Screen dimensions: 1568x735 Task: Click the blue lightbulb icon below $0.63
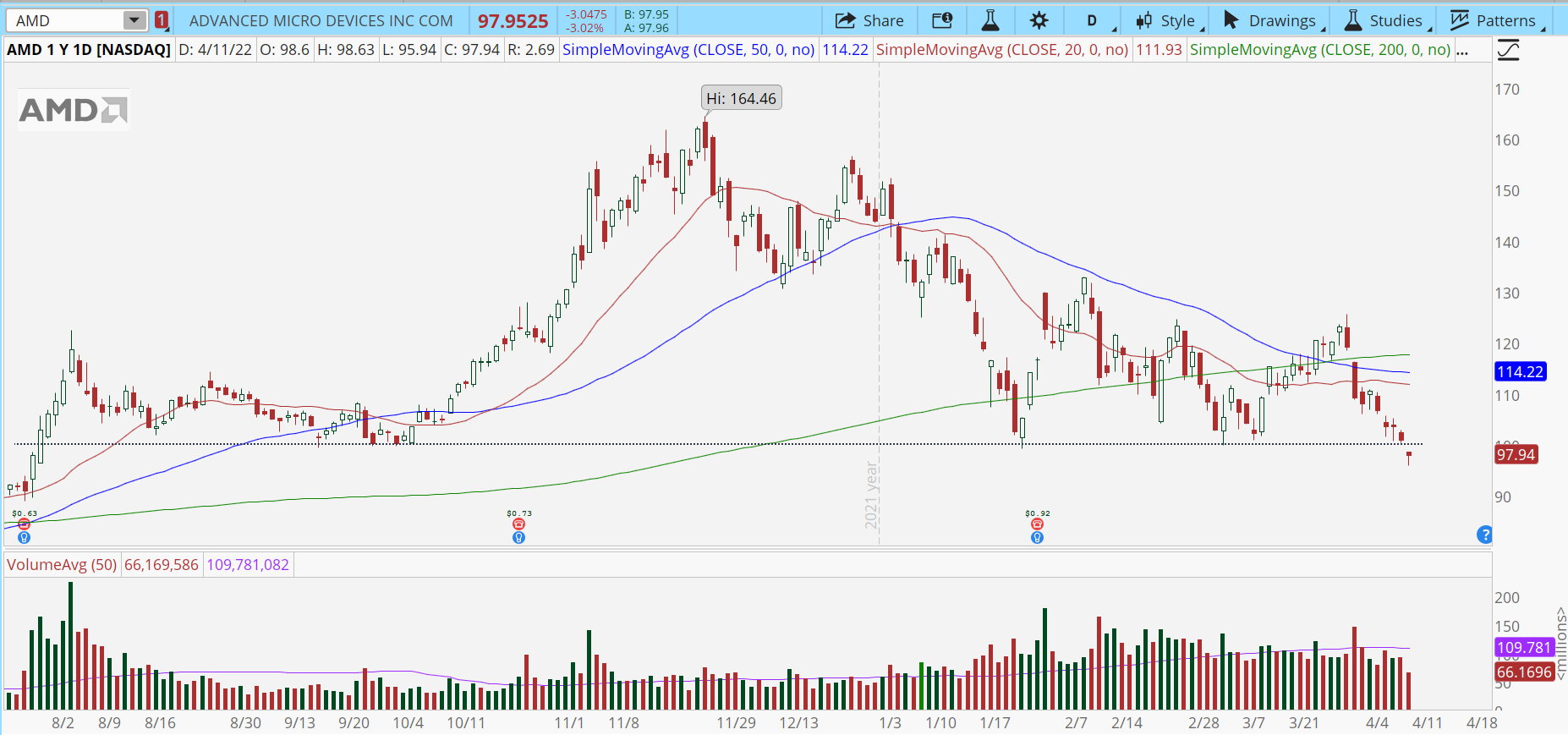click(x=24, y=537)
